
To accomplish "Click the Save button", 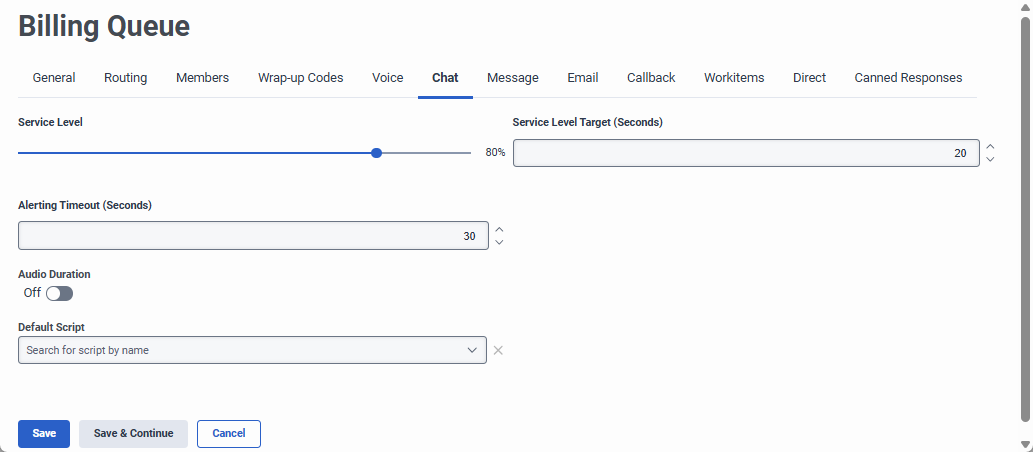I will coord(44,433).
